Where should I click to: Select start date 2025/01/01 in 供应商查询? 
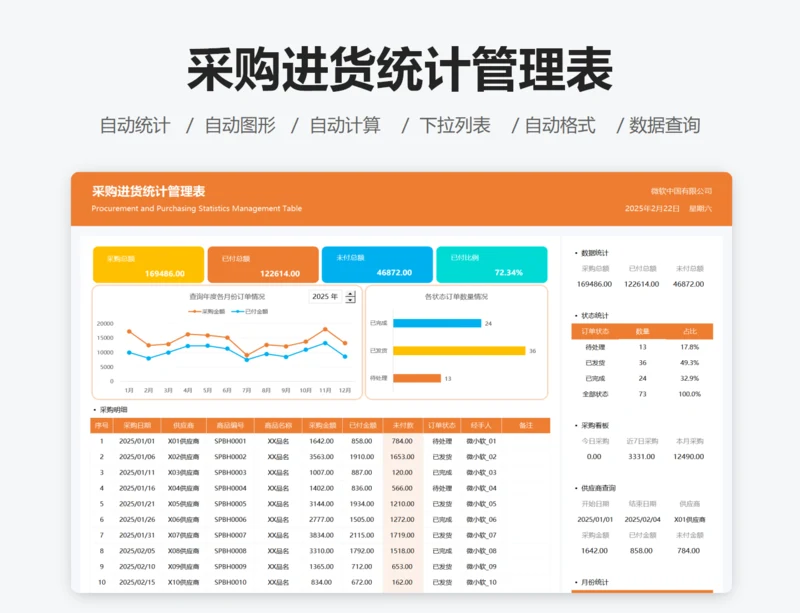click(595, 520)
